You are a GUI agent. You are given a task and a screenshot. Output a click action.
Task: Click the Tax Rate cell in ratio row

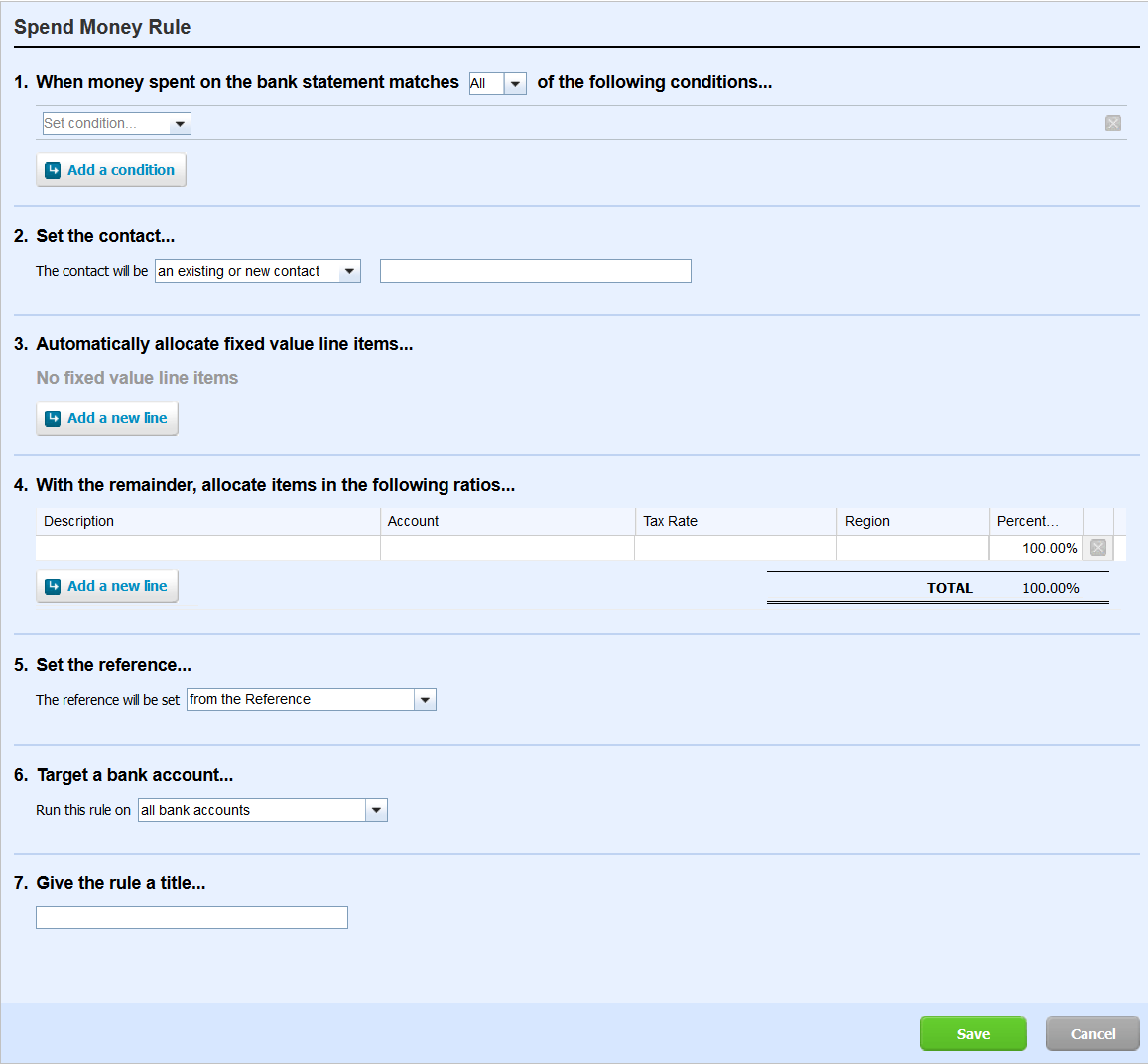736,548
